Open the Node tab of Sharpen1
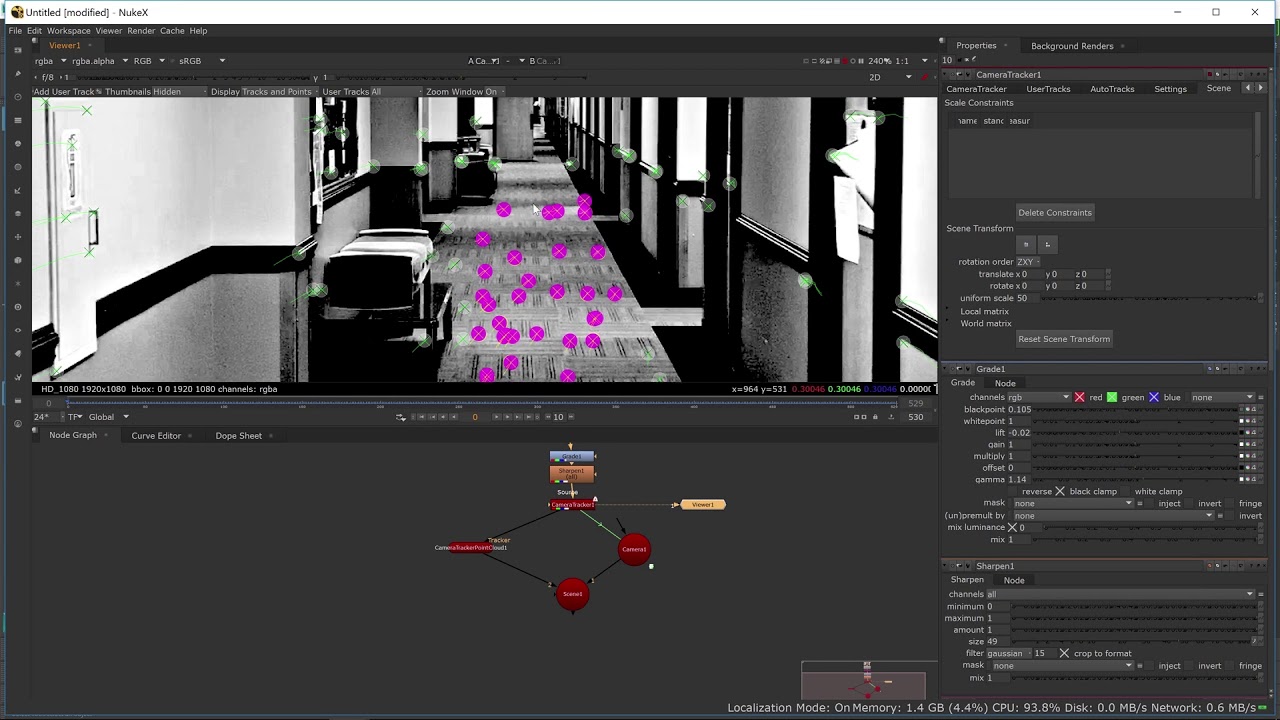Viewport: 1280px width, 720px height. tap(1014, 580)
